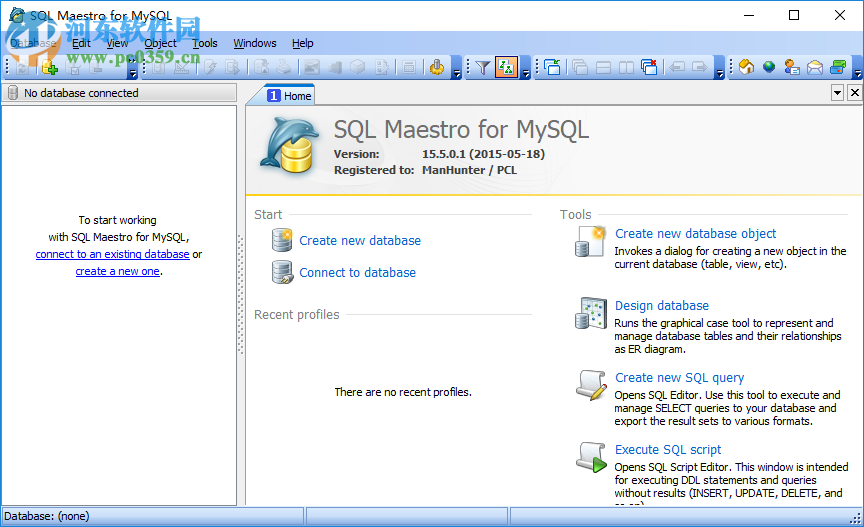The width and height of the screenshot is (864, 527).
Task: Click the Previous window arrow icon
Action: click(677, 67)
